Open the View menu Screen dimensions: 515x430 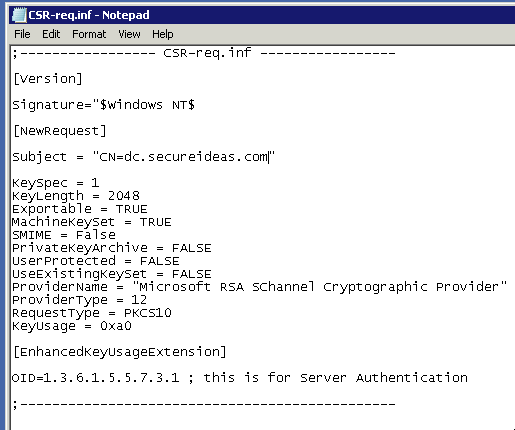(x=129, y=34)
